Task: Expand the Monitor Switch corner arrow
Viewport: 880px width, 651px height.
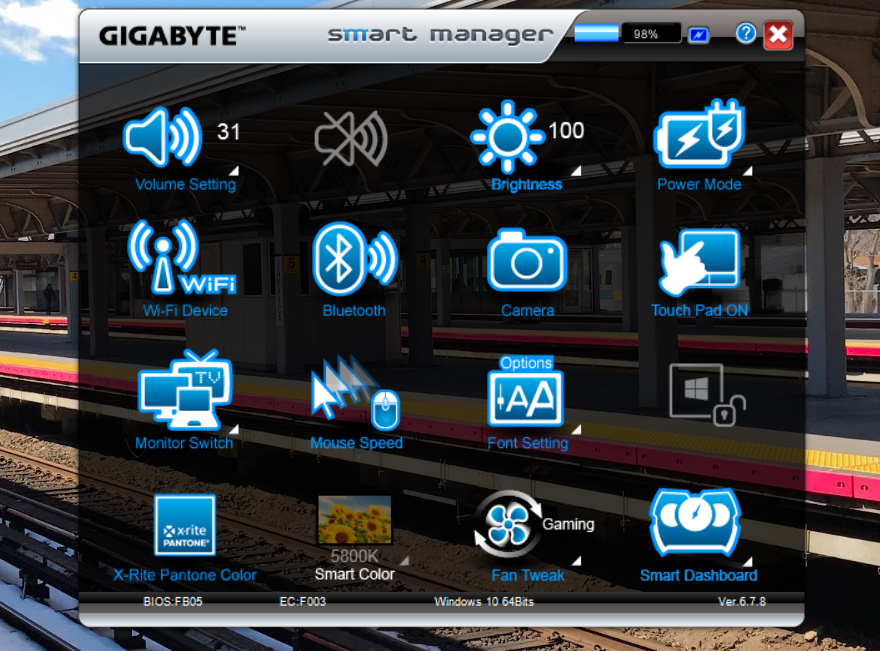Action: pyautogui.click(x=234, y=429)
